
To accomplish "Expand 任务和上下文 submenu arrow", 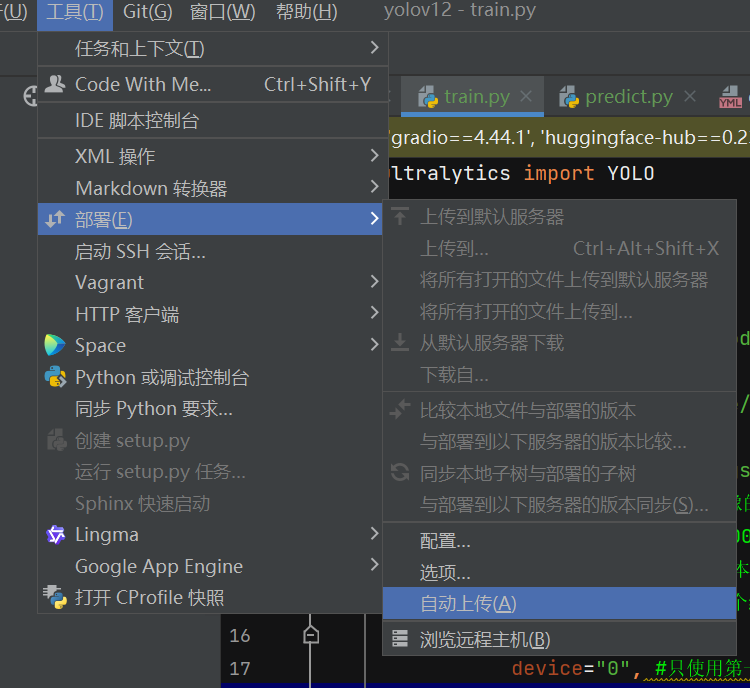I will tap(375, 47).
